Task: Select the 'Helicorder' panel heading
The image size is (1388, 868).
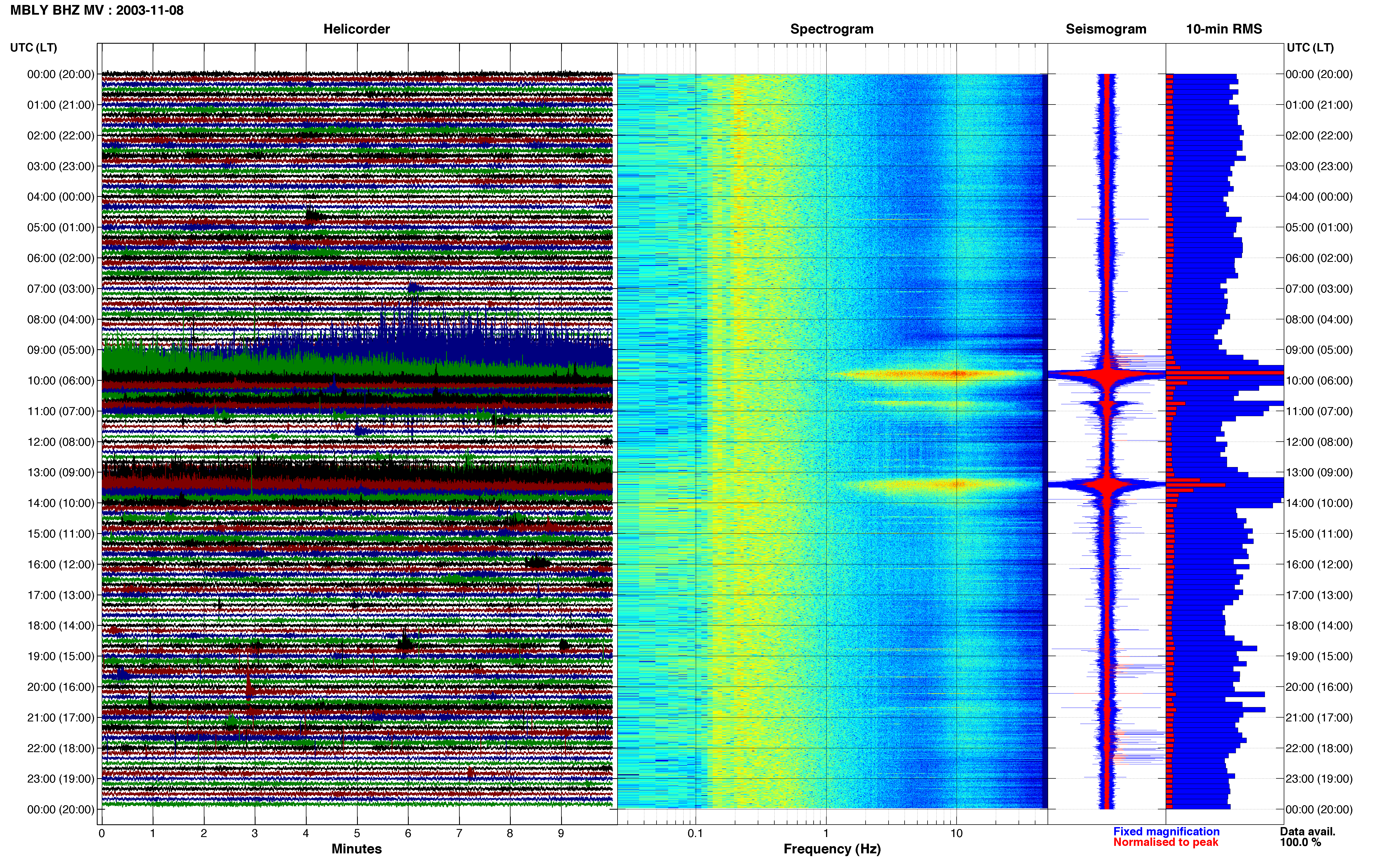Action: point(356,29)
